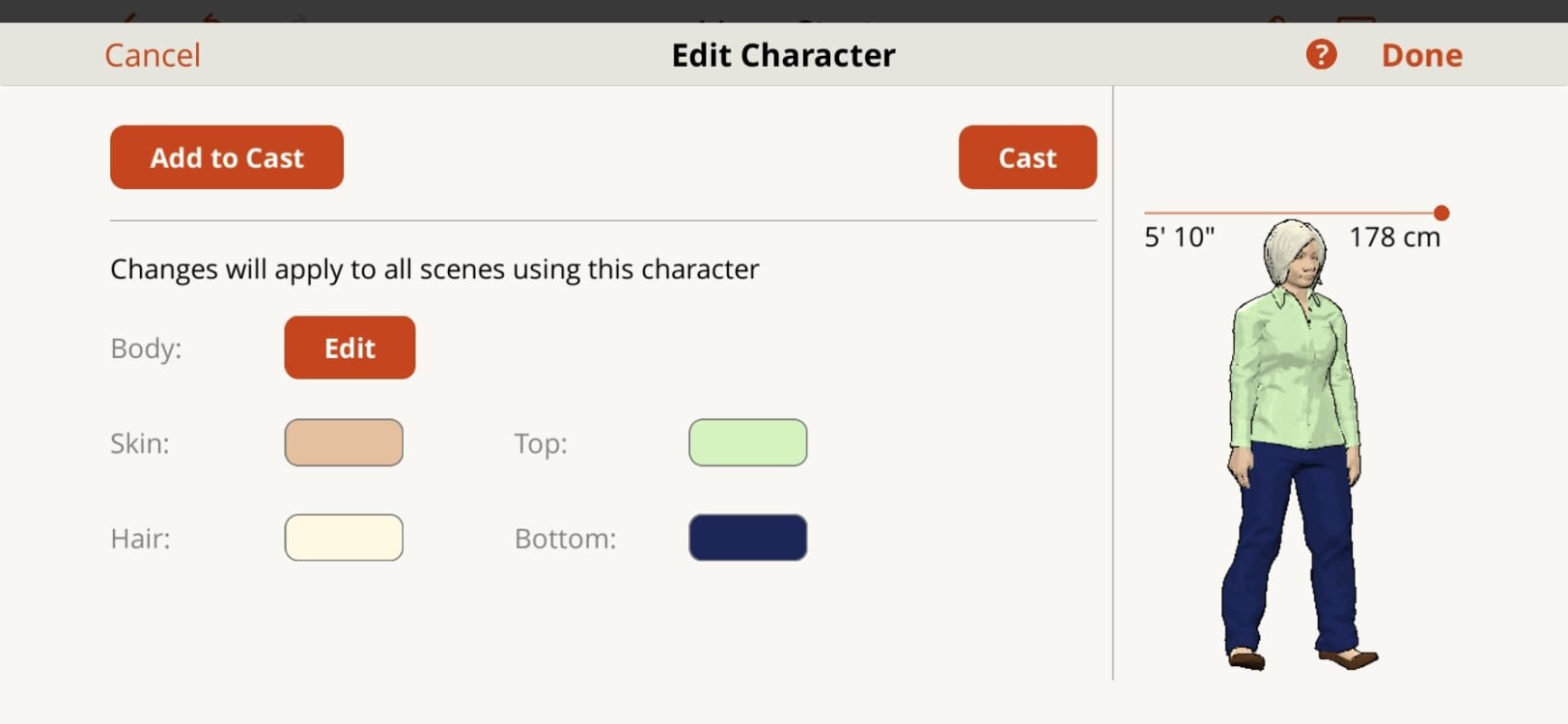1568x724 pixels.
Task: Change the Top clothing color
Action: [747, 442]
